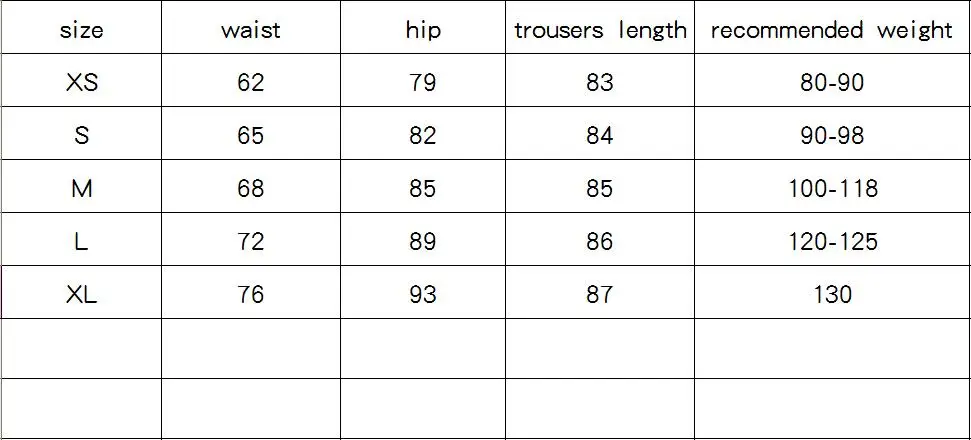
Task: Select the XS size cell
Action: click(81, 80)
